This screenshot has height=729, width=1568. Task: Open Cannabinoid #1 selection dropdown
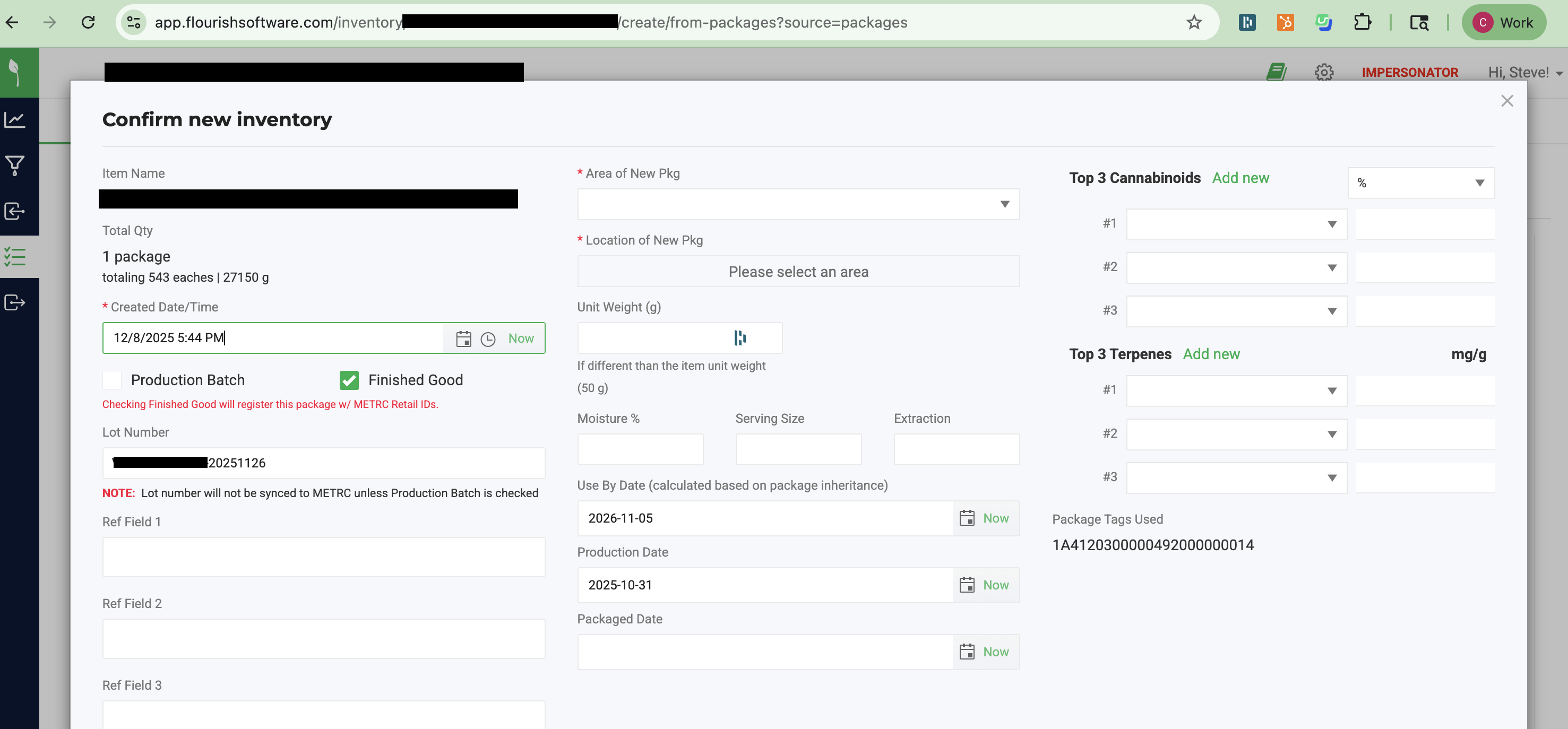[x=1236, y=224]
